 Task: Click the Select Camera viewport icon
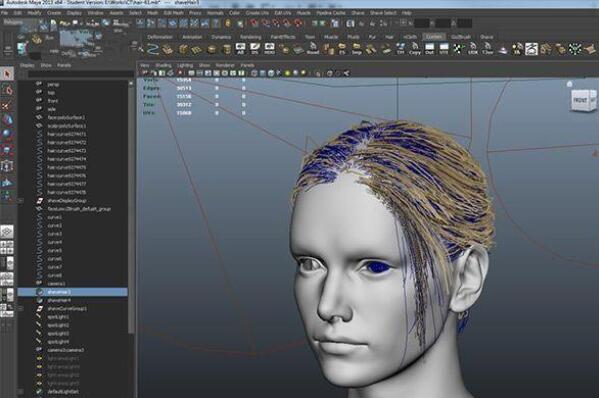click(x=146, y=73)
